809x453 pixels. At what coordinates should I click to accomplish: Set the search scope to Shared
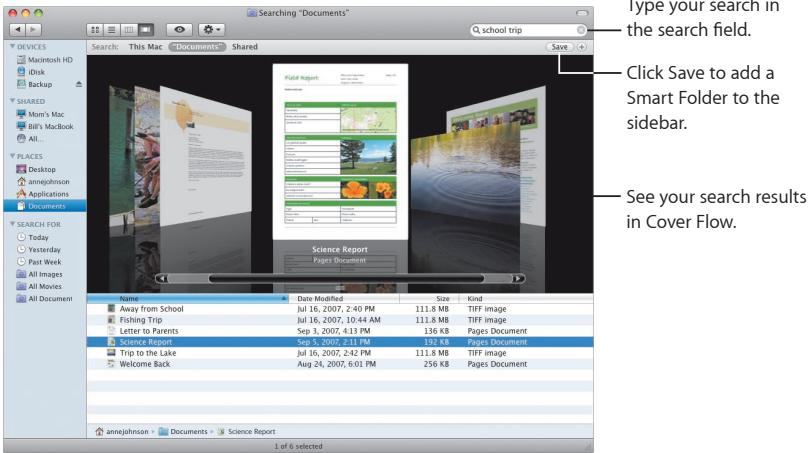tap(245, 47)
